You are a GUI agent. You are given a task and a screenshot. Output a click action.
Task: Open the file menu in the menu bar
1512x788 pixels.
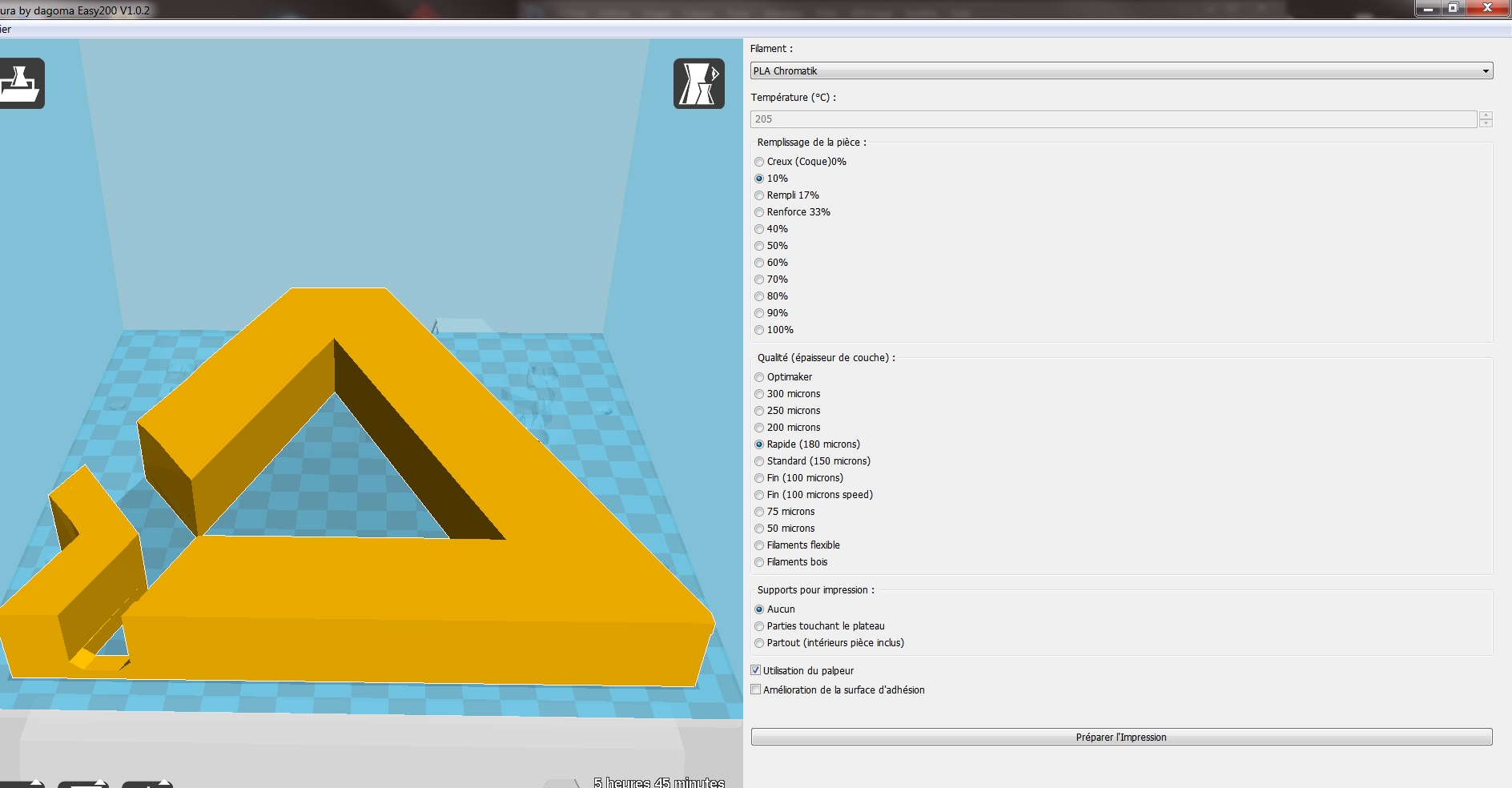(x=6, y=30)
